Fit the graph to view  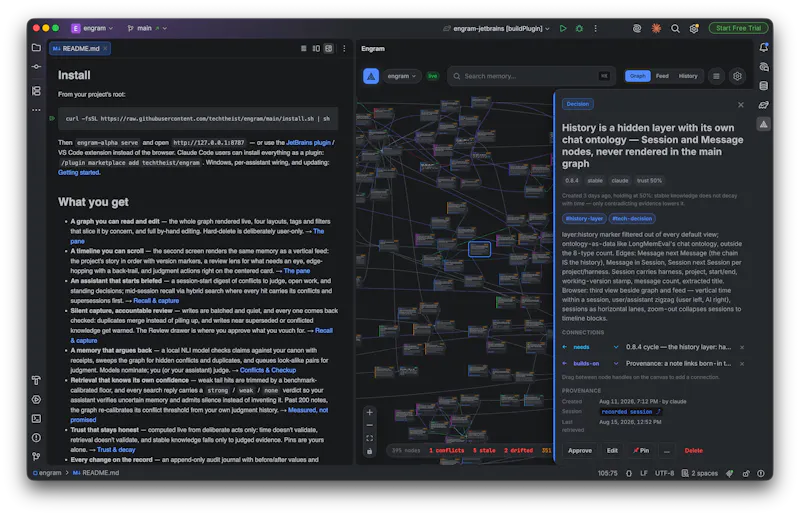click(x=370, y=438)
